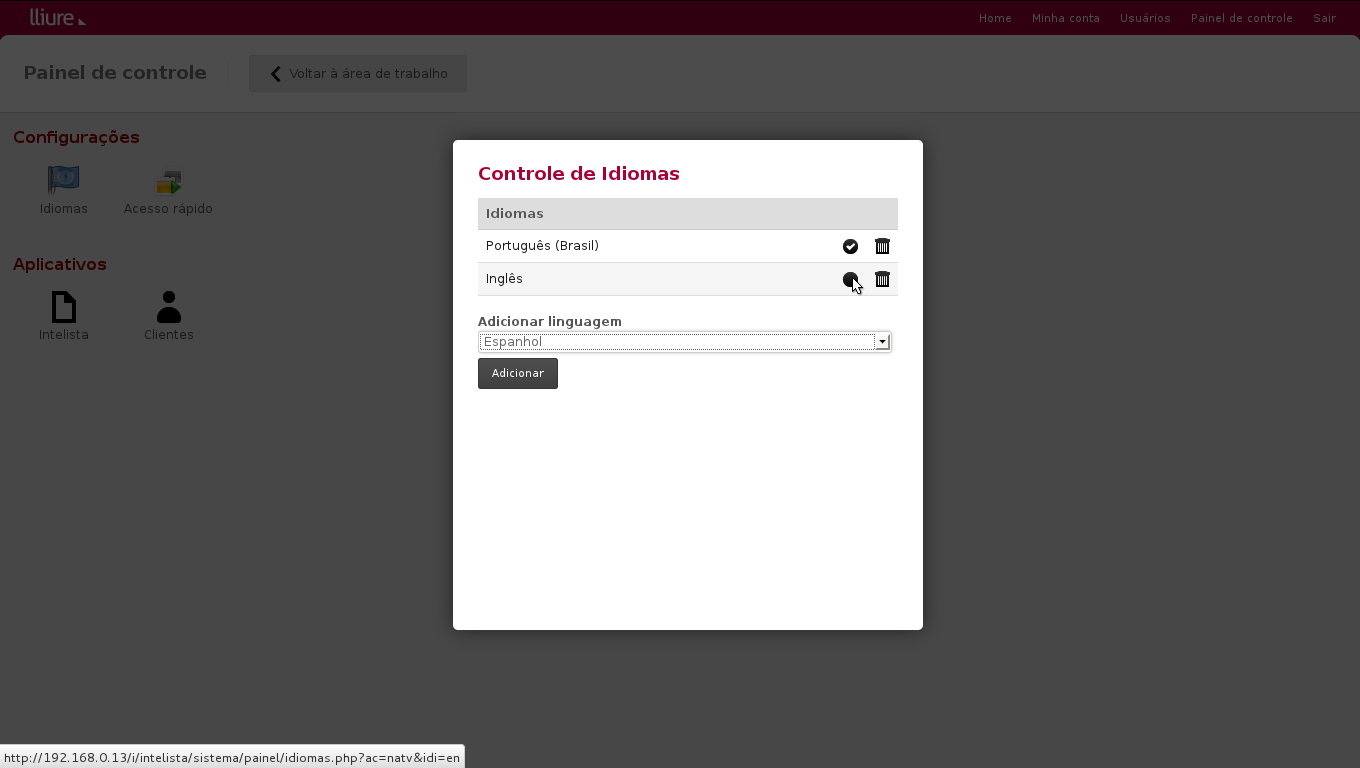This screenshot has height=768, width=1360.
Task: Open Minha conta from the navigation bar
Action: pyautogui.click(x=1066, y=18)
